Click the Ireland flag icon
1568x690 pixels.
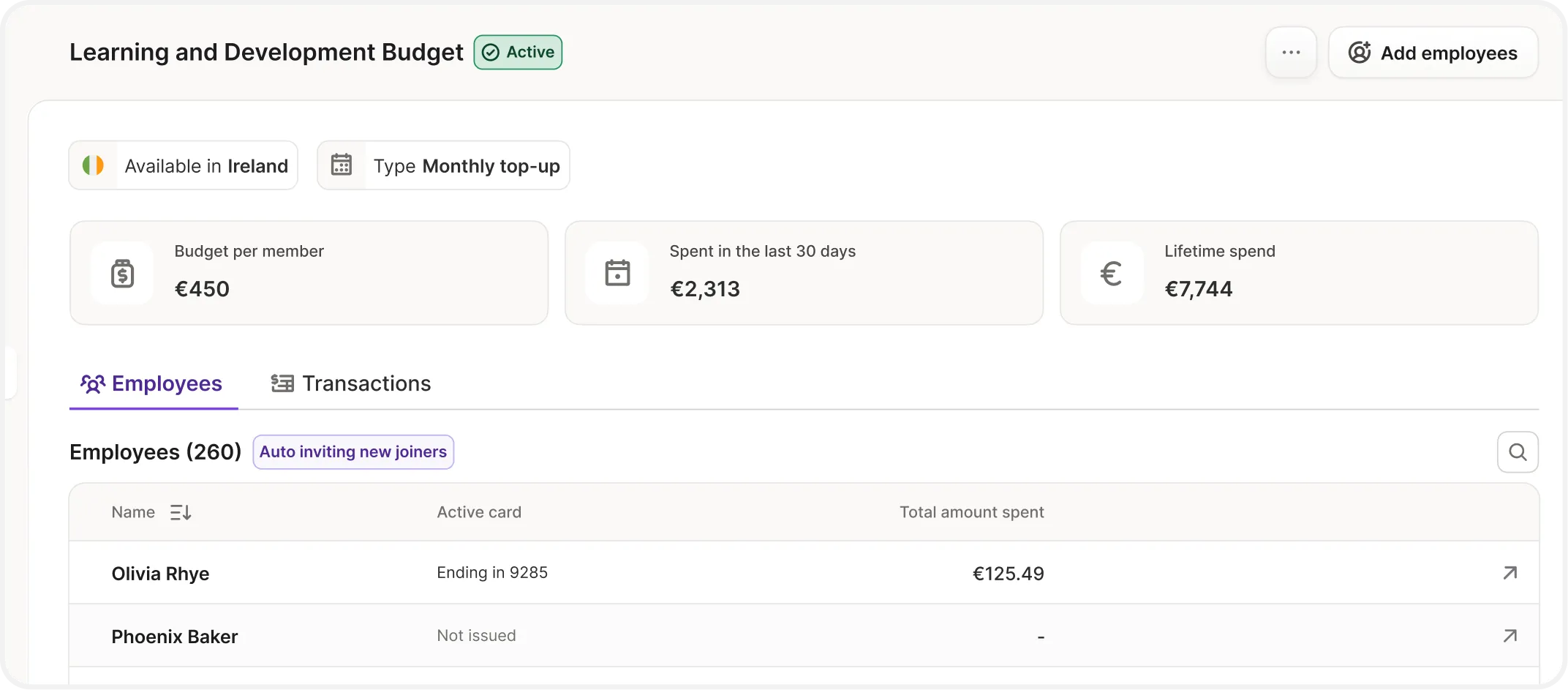point(93,165)
